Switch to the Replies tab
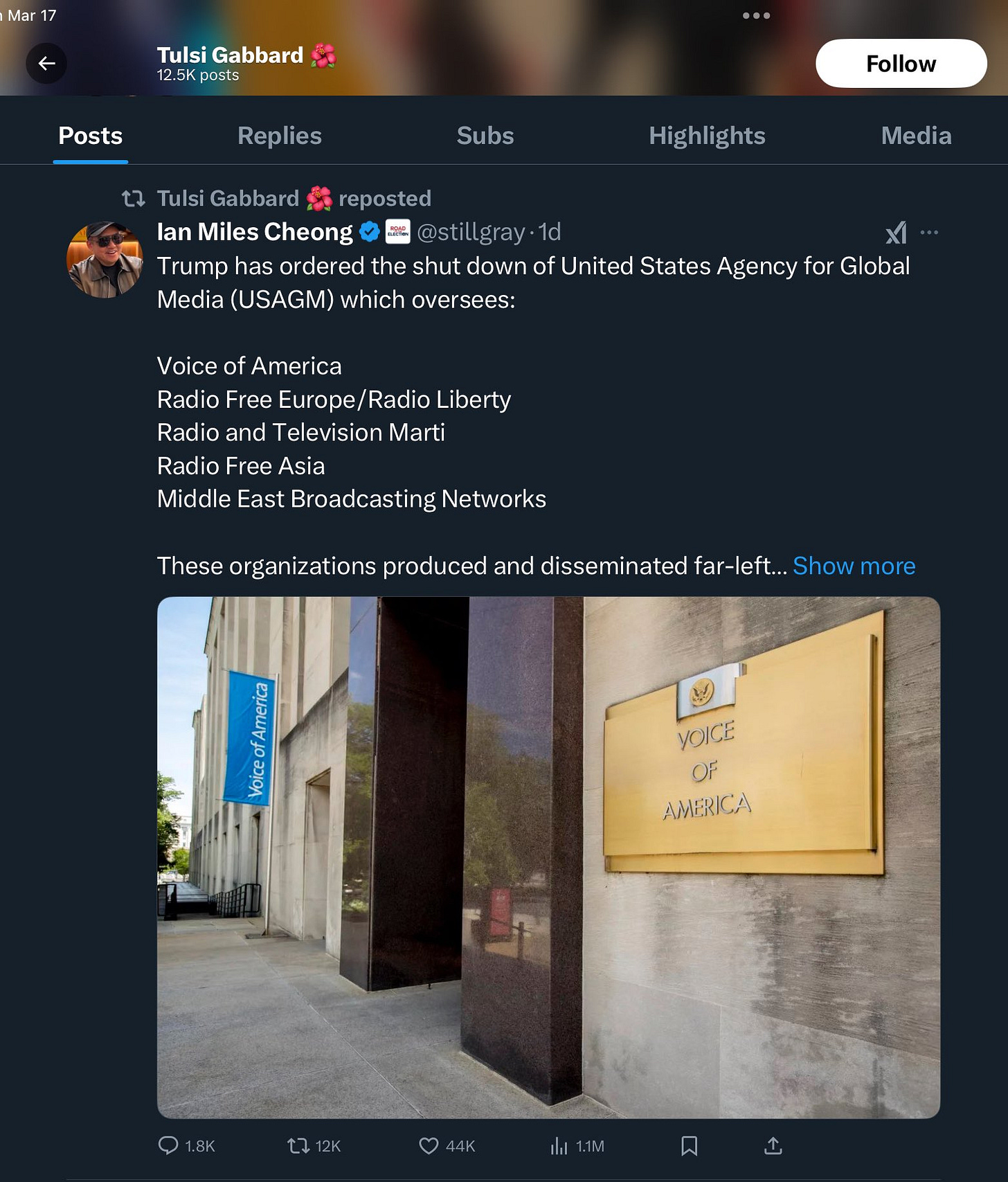 280,136
